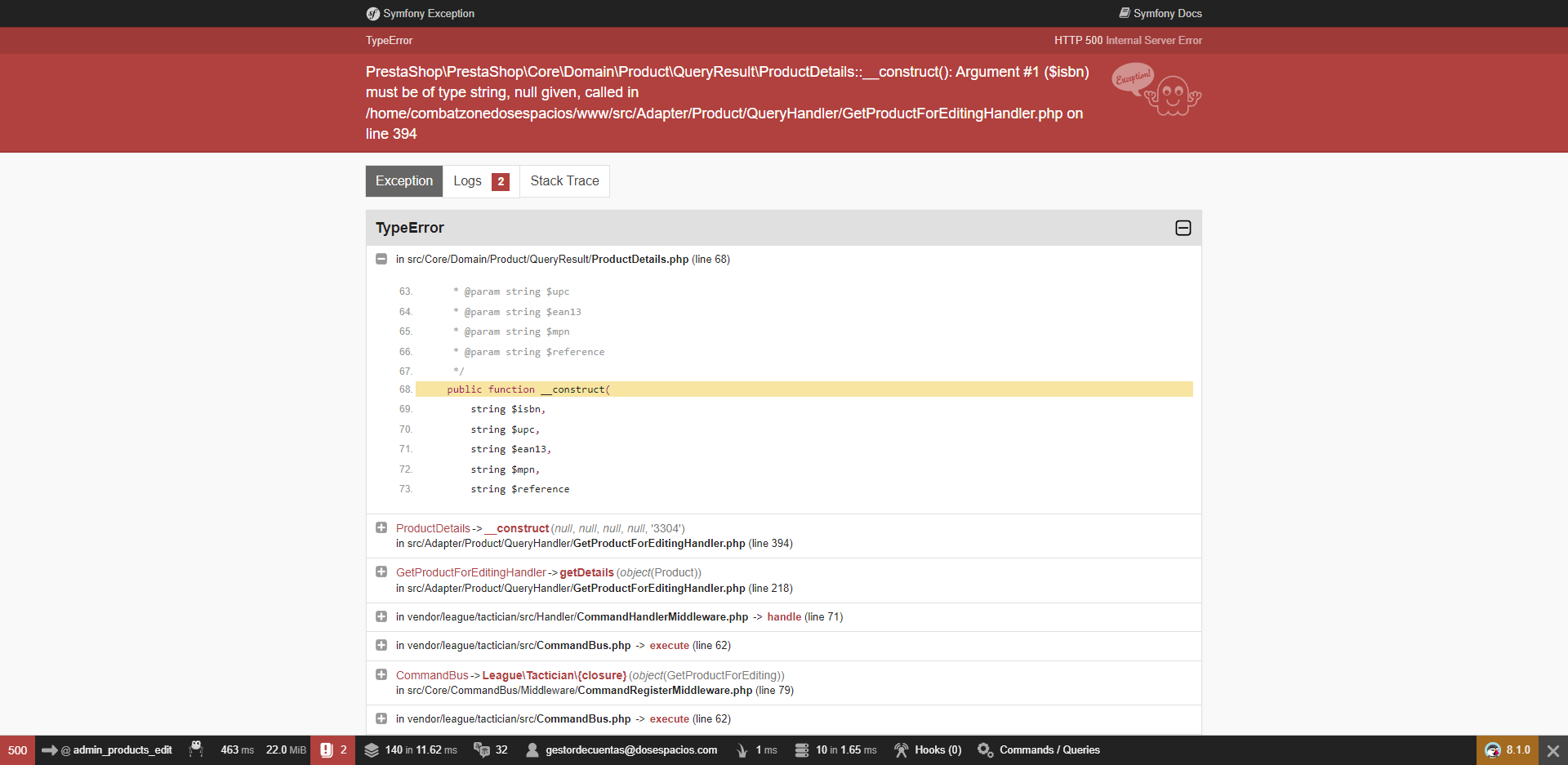The height and width of the screenshot is (765, 1568).
Task: Click the 140 in 11.62 ms cache stats
Action: pyautogui.click(x=421, y=750)
